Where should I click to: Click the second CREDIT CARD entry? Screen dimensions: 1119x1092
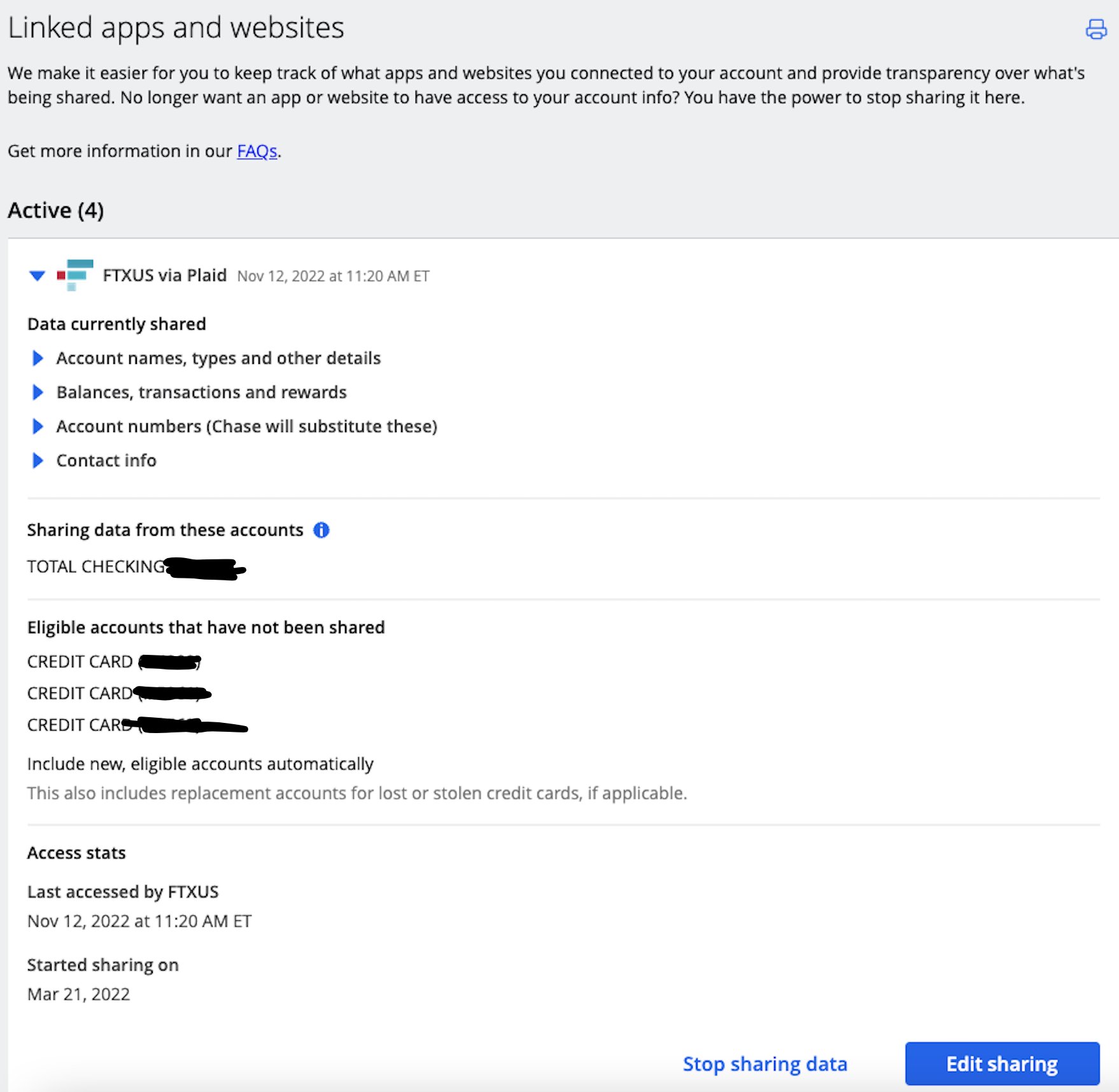click(80, 693)
